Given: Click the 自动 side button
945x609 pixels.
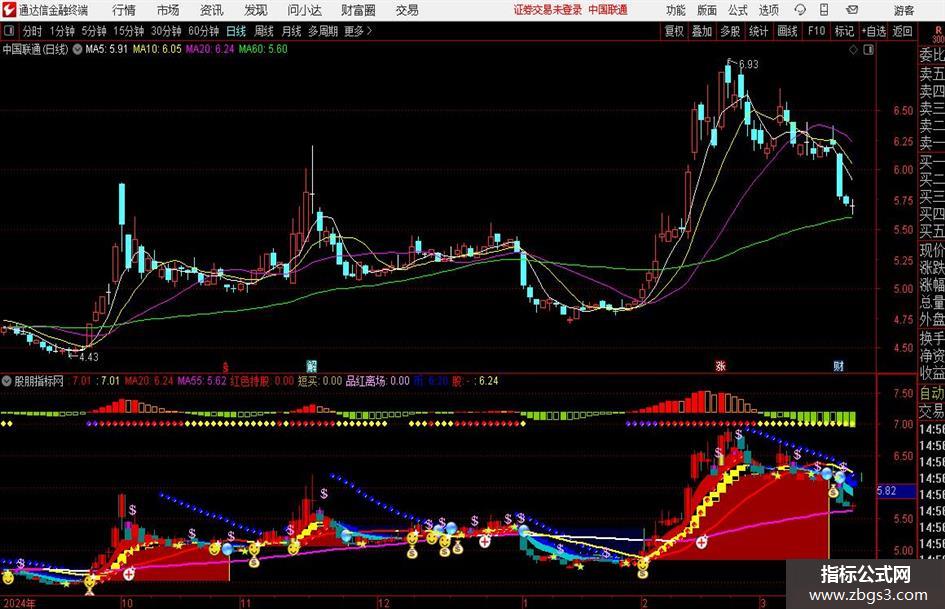Looking at the screenshot, I should (931, 393).
